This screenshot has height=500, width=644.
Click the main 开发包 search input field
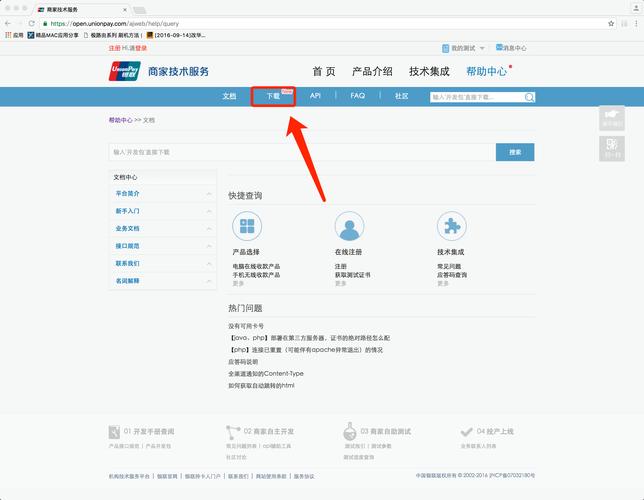pyautogui.click(x=301, y=152)
